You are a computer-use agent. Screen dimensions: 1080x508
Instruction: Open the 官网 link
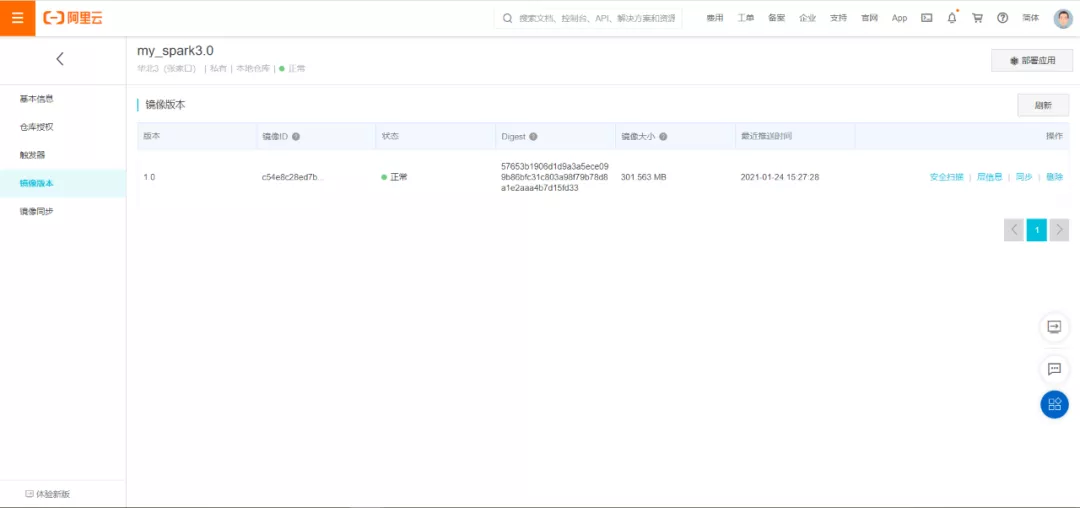tap(869, 19)
